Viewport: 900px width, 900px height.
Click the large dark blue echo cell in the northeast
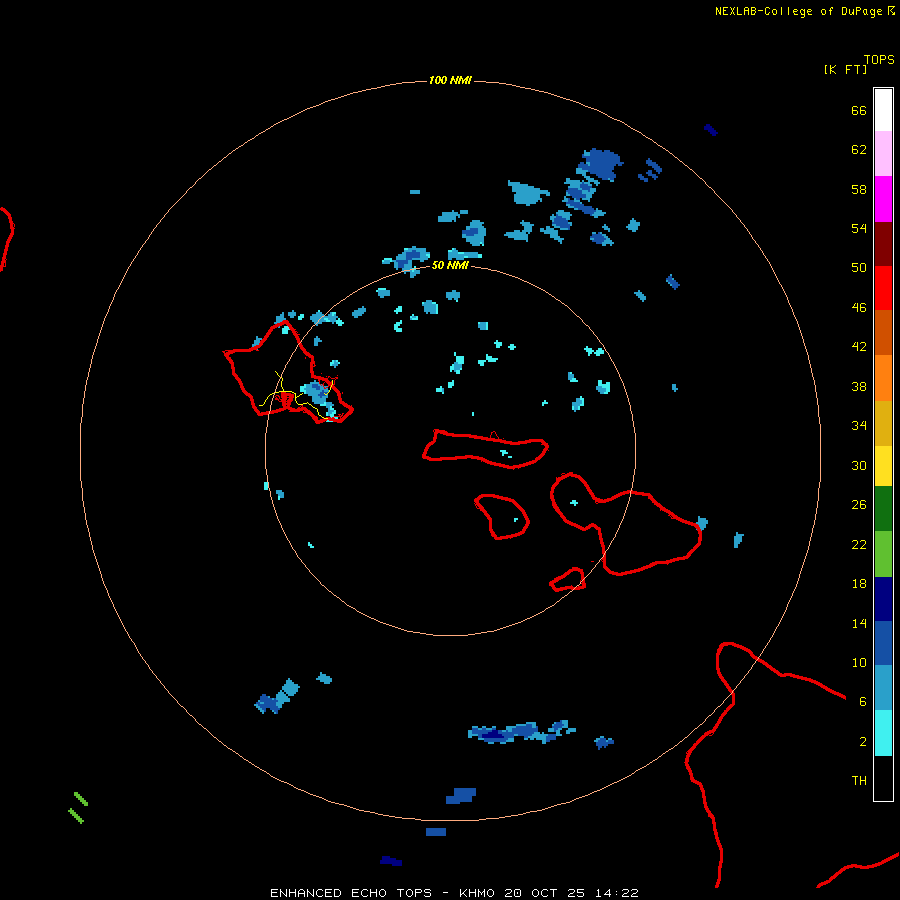[600, 164]
